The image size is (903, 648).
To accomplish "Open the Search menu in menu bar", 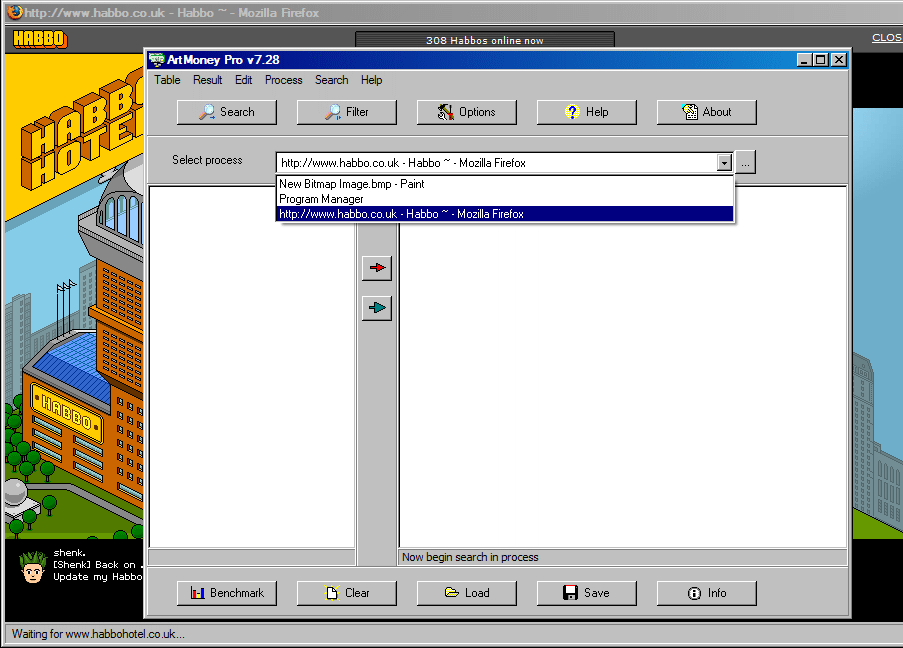I will 332,80.
